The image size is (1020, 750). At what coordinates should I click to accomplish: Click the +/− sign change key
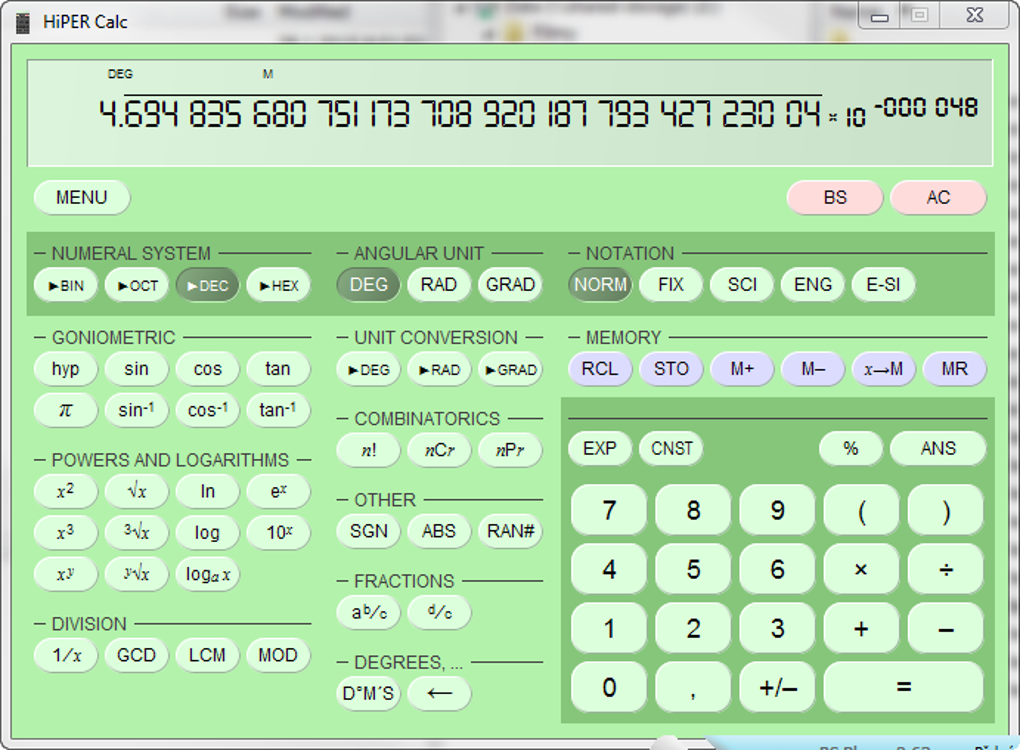click(x=777, y=688)
